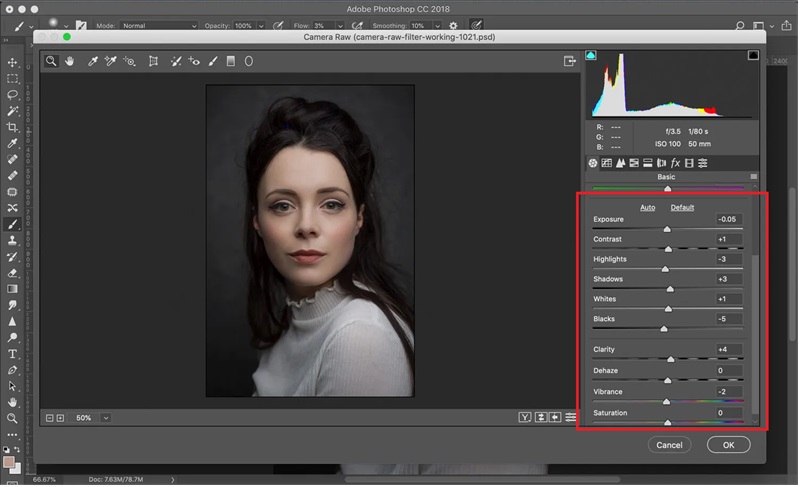Click the Exposure value field
The height and width of the screenshot is (487, 800).
[x=729, y=219]
